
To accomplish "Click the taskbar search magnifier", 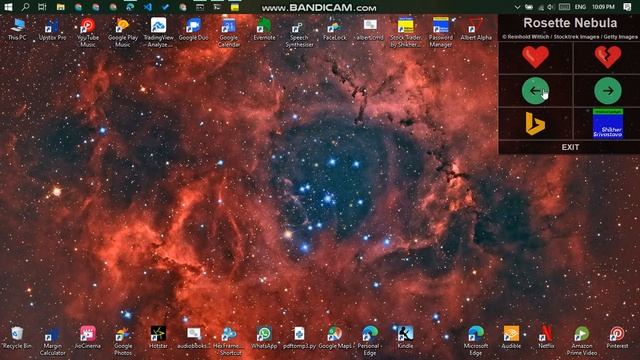I will 25,7.
